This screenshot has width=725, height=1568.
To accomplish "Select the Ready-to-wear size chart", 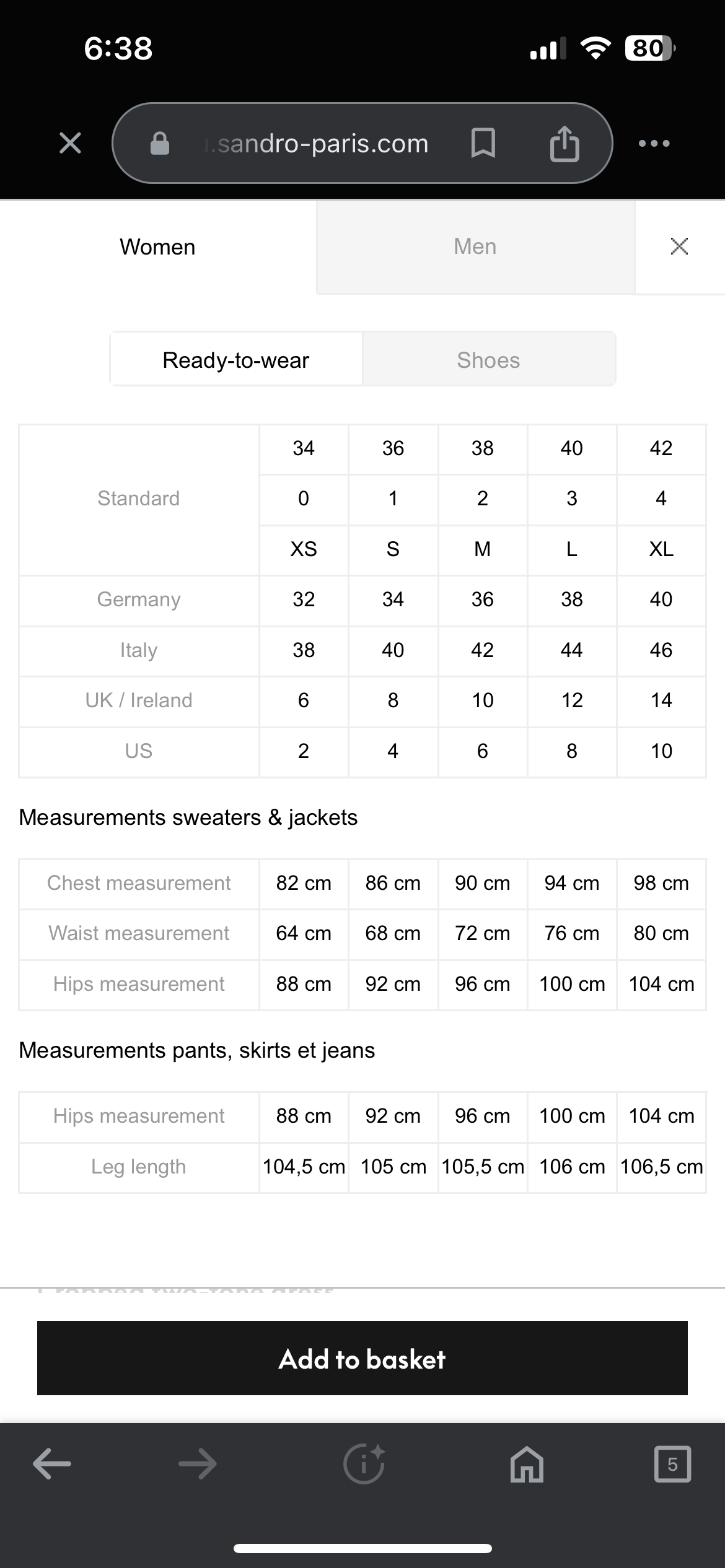I will [x=236, y=360].
